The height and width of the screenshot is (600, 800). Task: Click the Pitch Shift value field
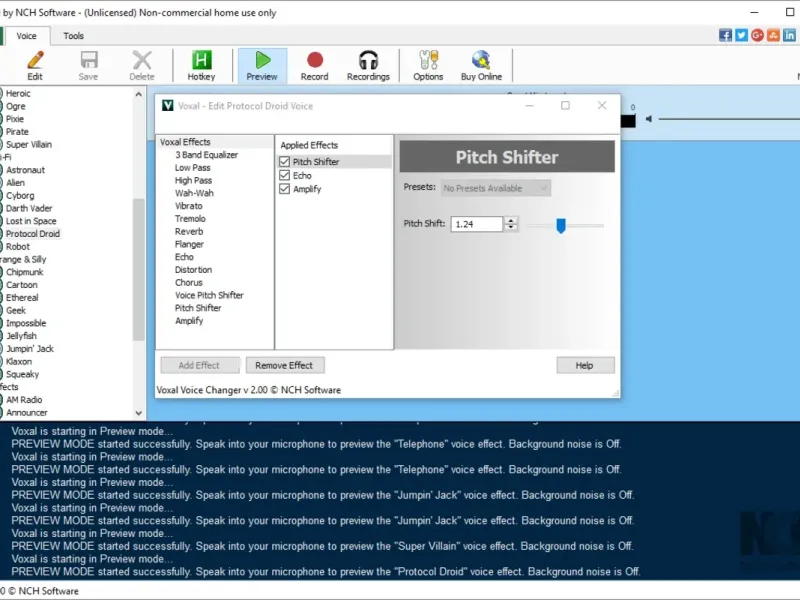(x=477, y=224)
